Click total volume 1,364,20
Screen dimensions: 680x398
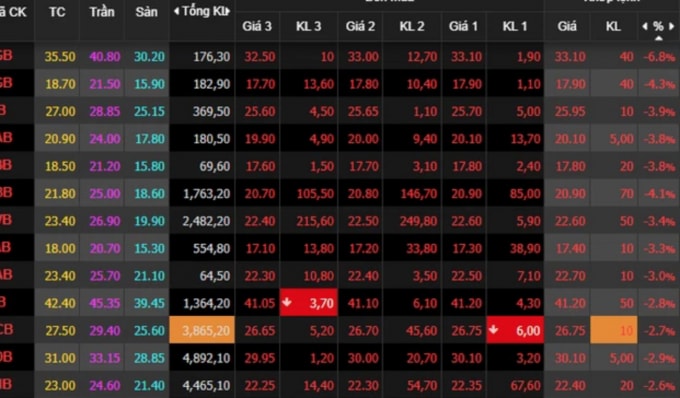pos(206,303)
